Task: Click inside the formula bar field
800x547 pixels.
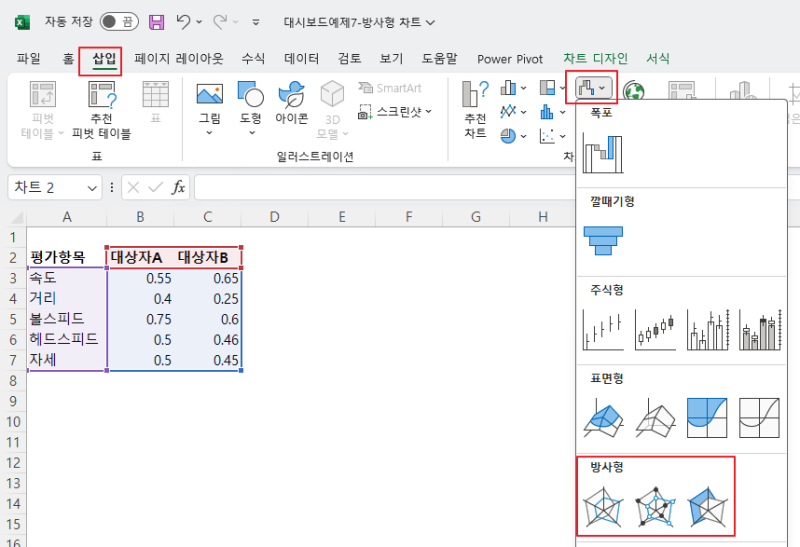Action: pyautogui.click(x=385, y=188)
